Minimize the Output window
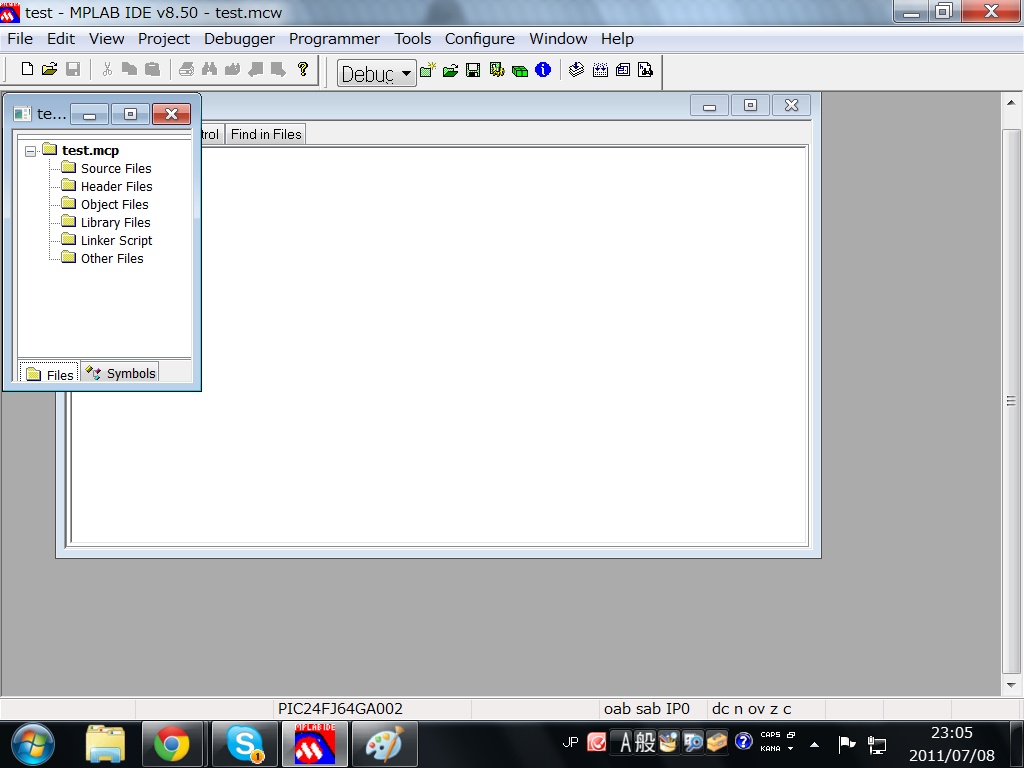Viewport: 1024px width, 768px height. coord(710,106)
